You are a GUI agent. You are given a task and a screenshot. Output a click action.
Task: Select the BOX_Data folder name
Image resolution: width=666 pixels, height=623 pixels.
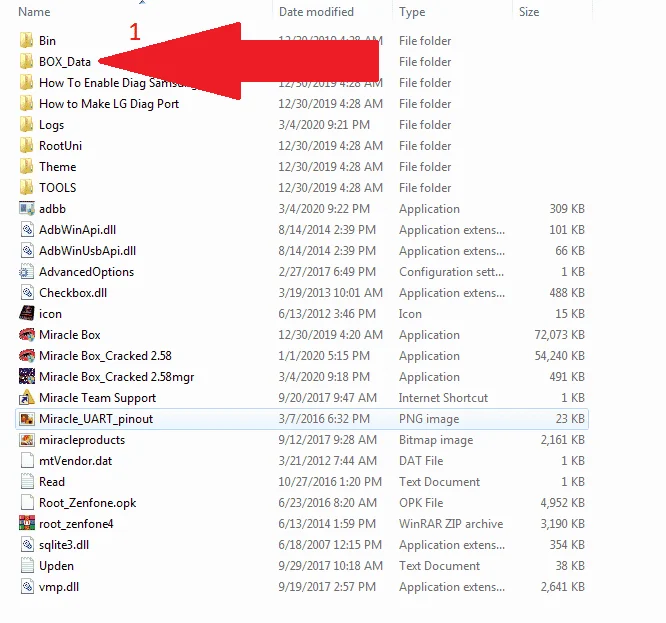[x=65, y=62]
